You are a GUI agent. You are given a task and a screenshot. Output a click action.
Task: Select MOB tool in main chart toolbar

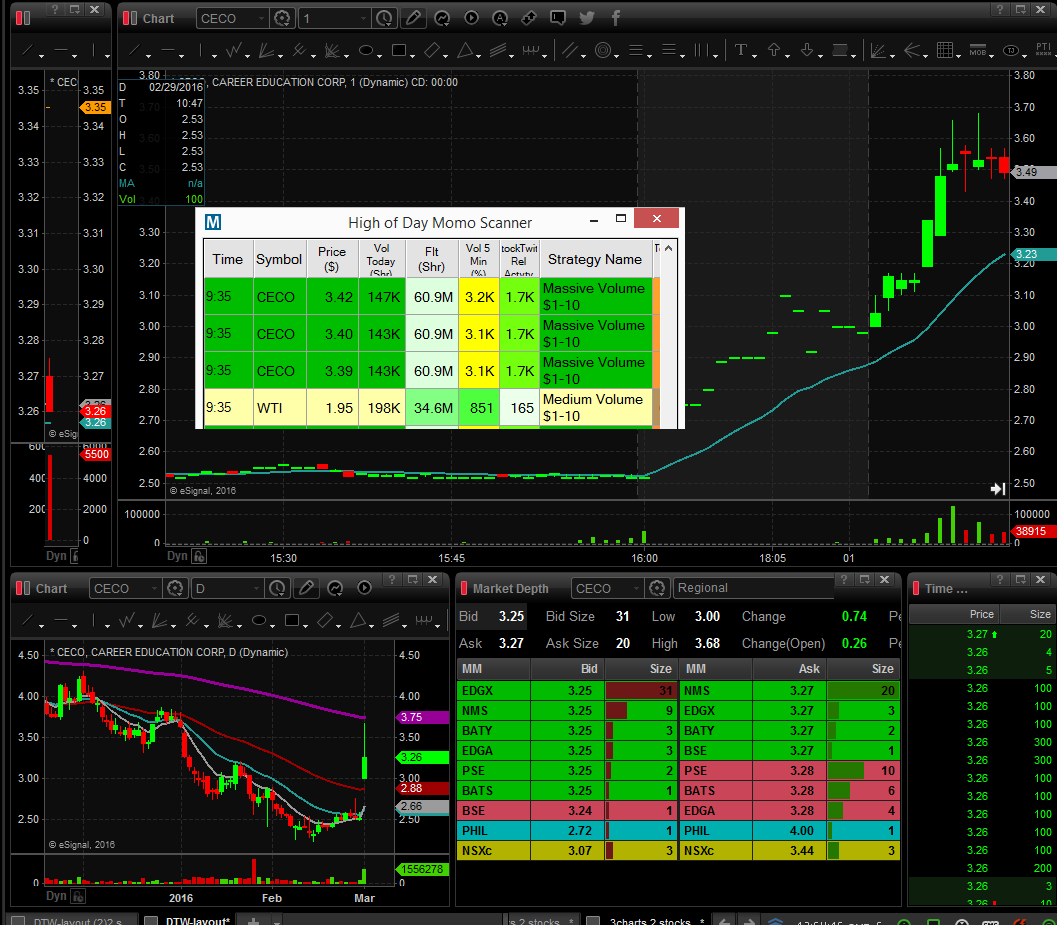tap(977, 50)
